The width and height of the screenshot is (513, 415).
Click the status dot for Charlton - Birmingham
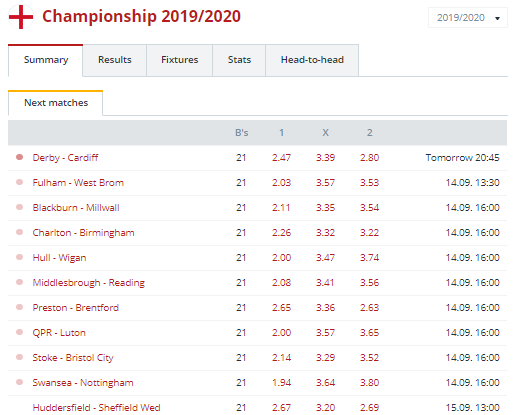(20, 232)
